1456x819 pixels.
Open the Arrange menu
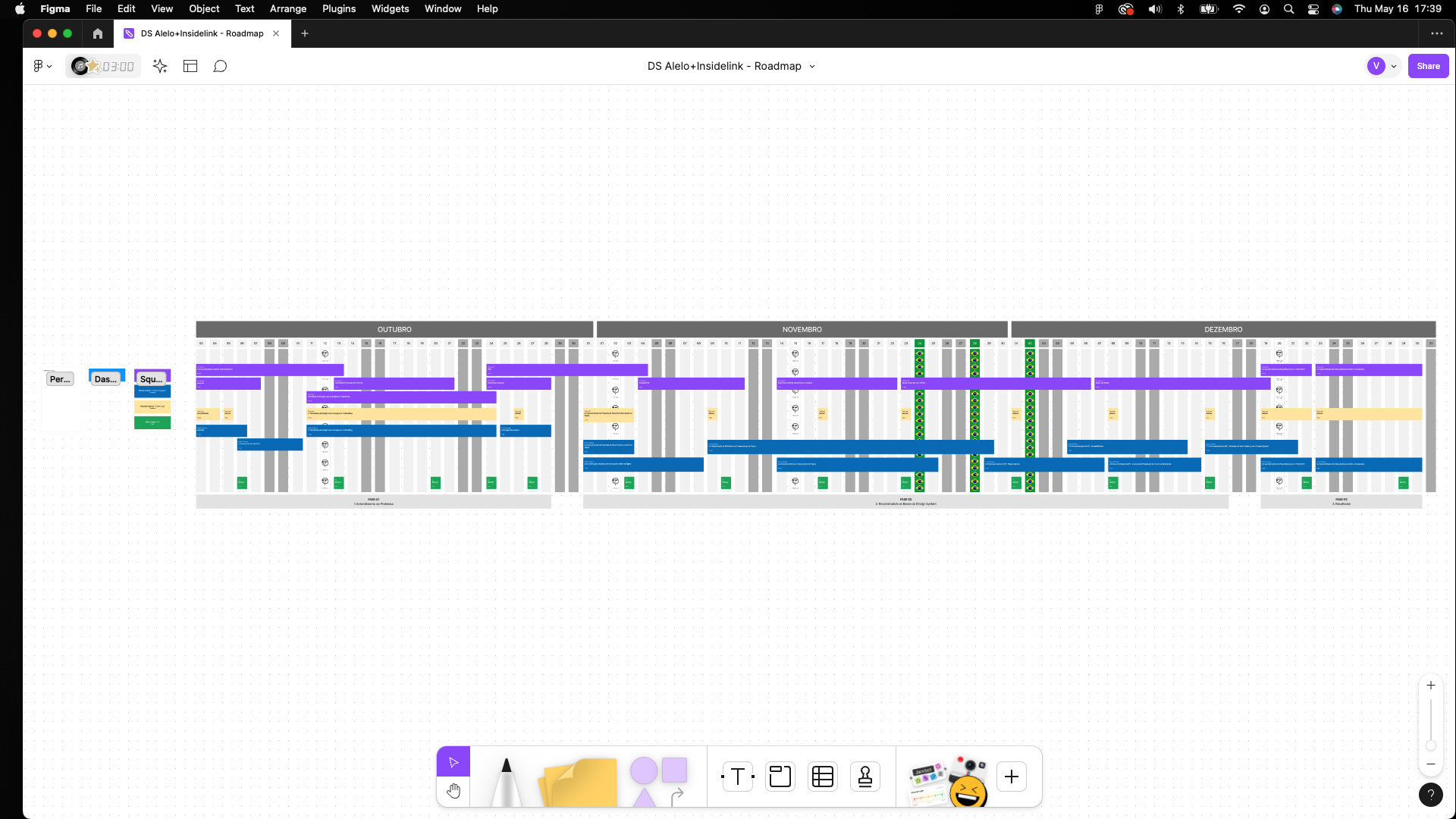click(x=287, y=9)
